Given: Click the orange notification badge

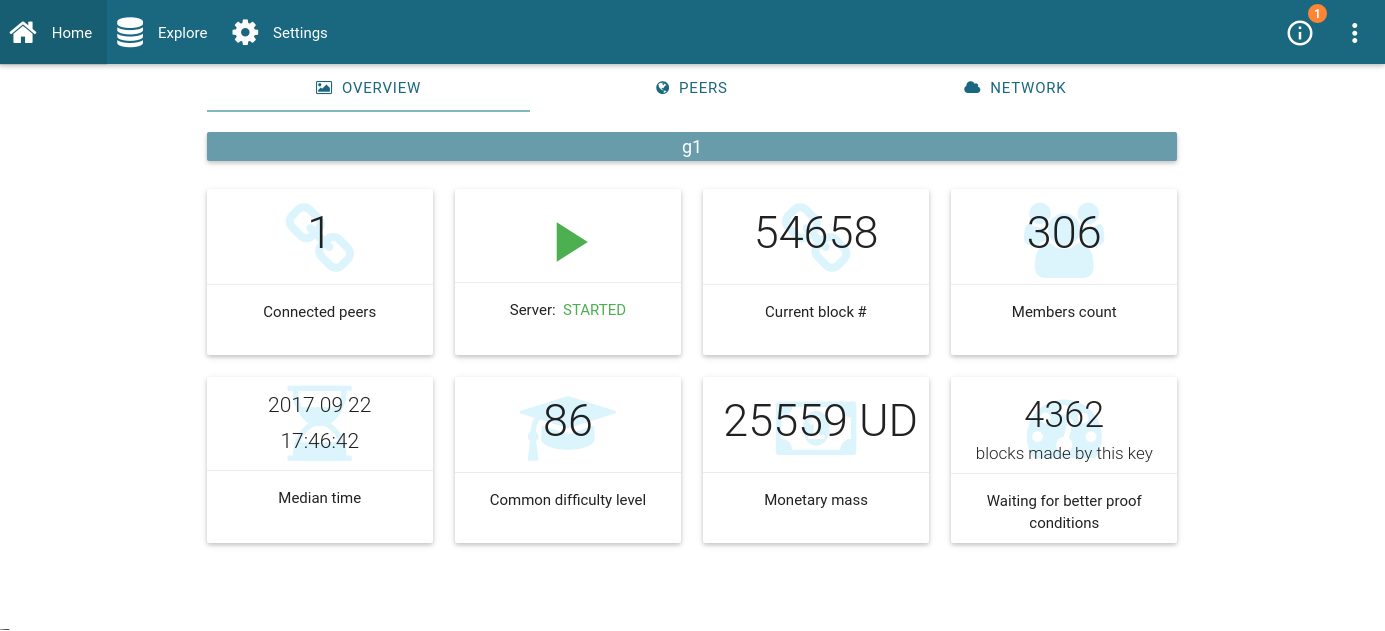Looking at the screenshot, I should [1317, 14].
